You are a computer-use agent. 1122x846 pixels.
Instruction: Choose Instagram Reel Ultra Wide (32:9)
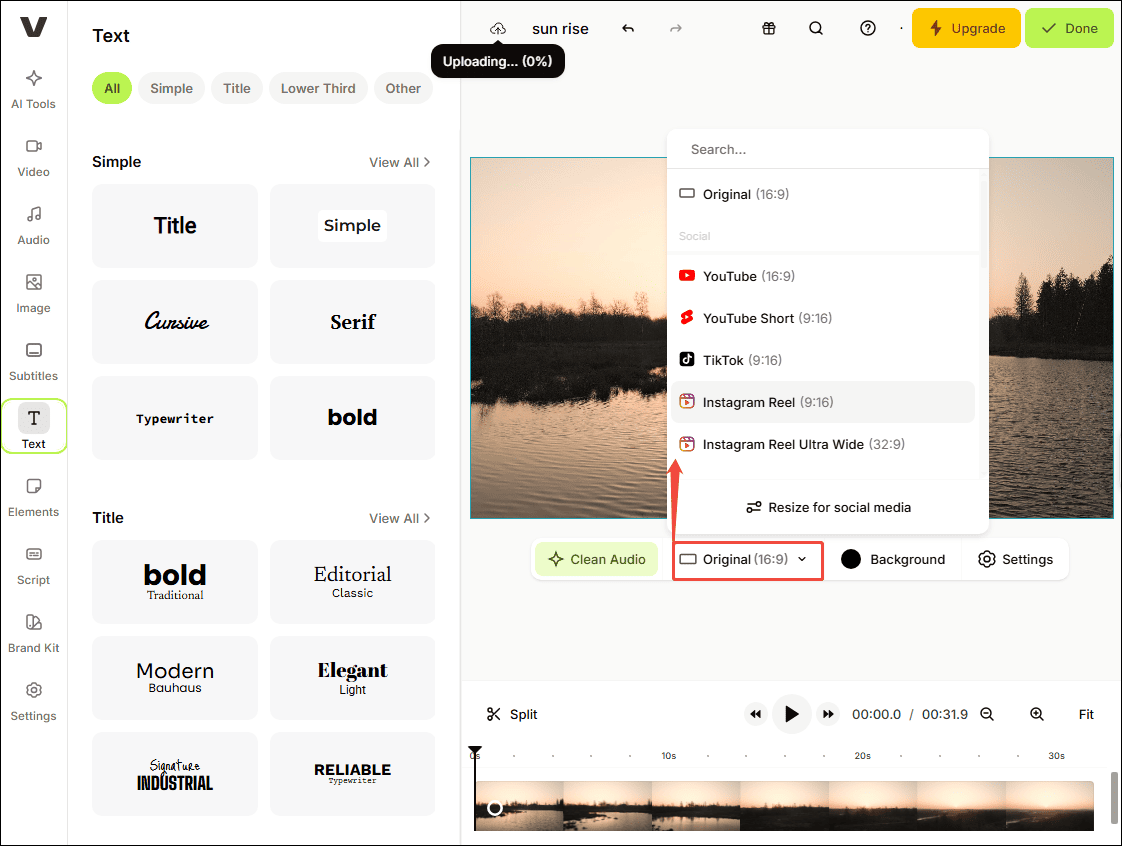(823, 444)
